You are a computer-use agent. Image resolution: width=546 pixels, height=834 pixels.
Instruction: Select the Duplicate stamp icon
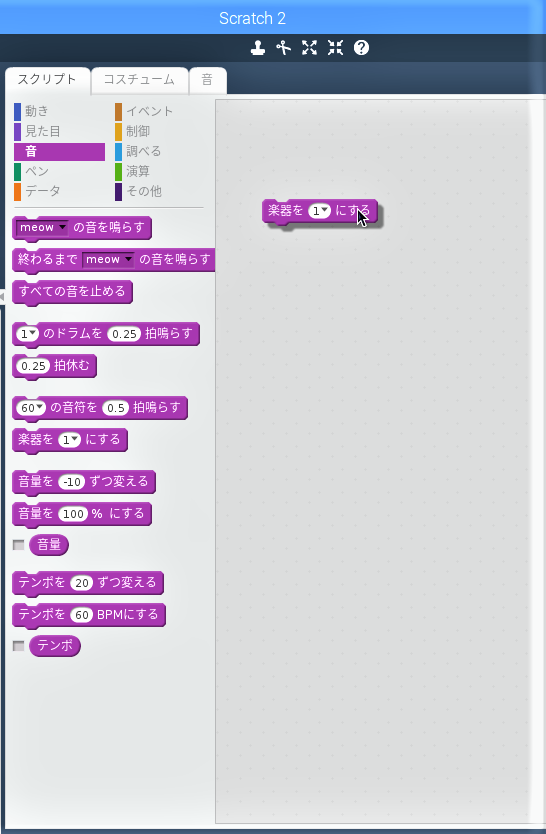coord(258,48)
